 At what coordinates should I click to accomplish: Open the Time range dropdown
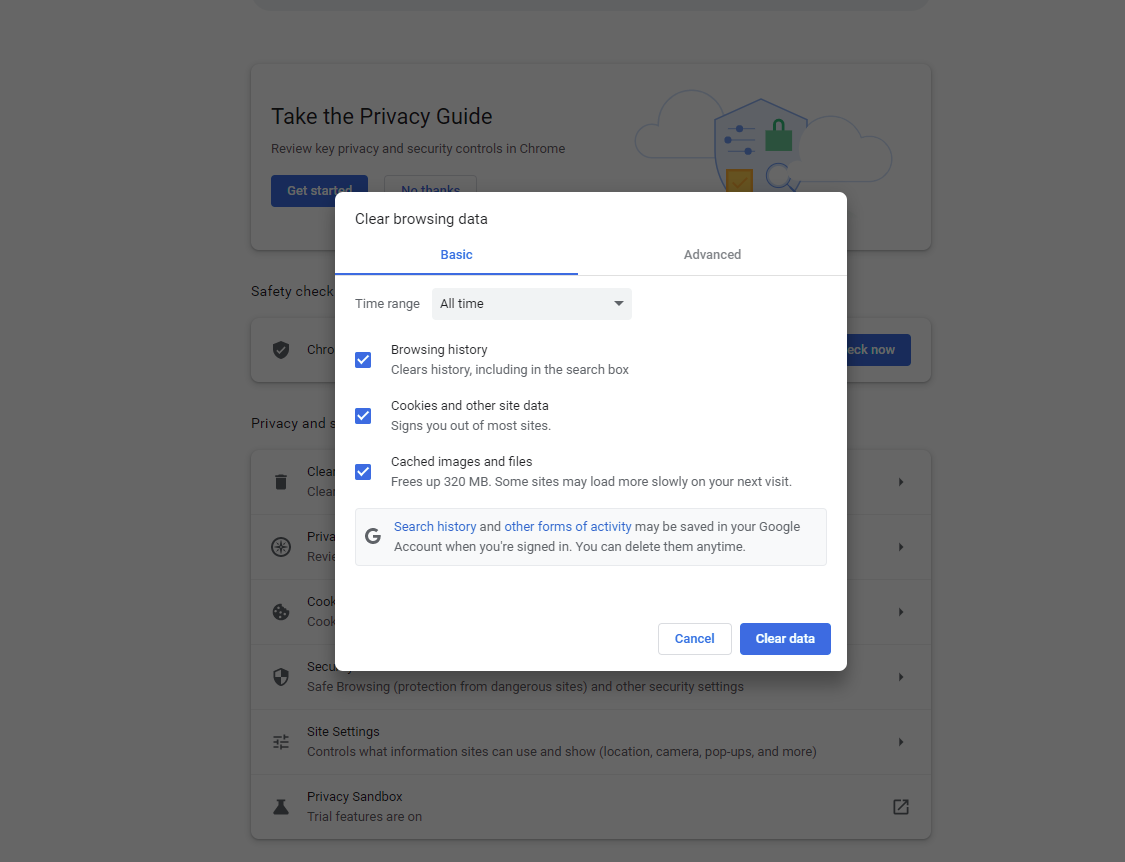tap(531, 304)
